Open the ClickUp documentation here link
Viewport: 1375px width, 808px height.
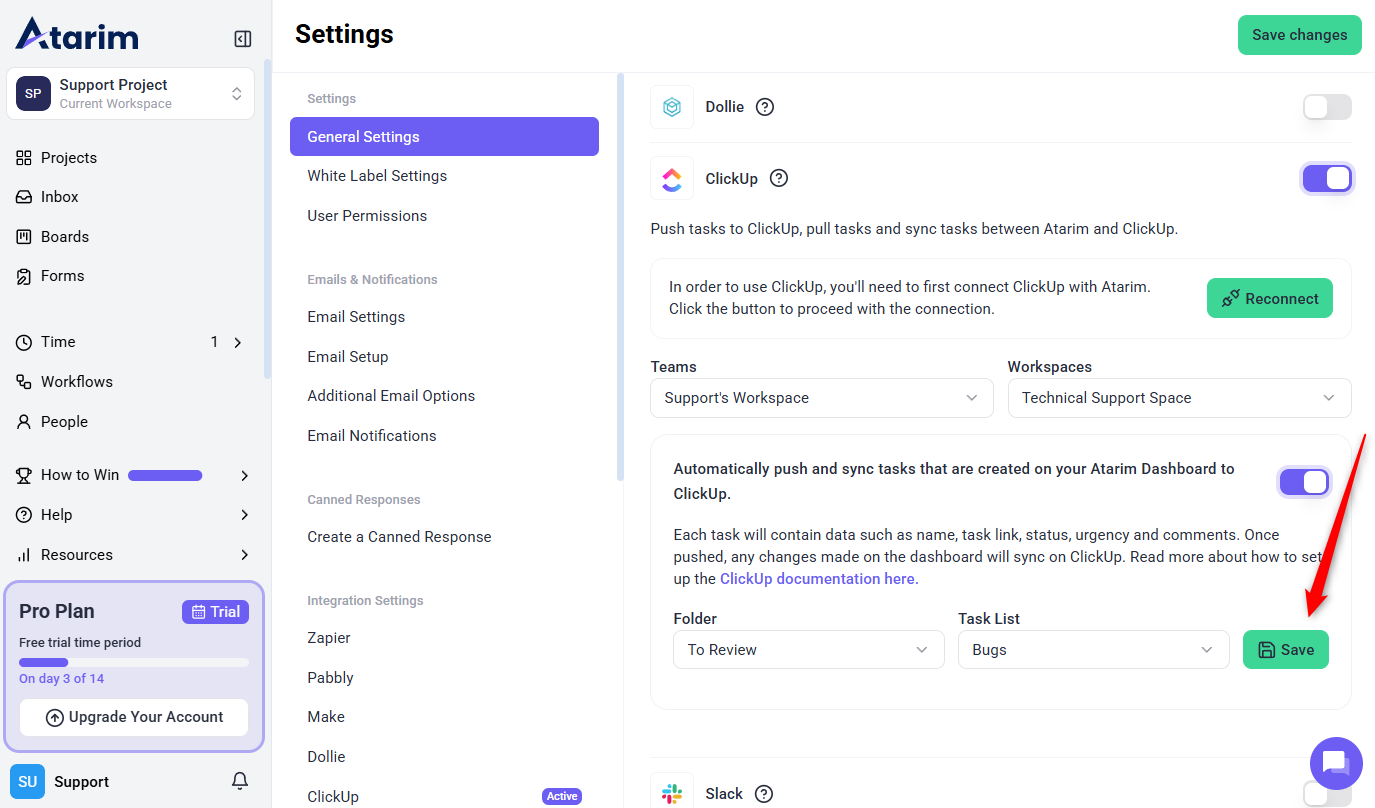[x=817, y=579]
